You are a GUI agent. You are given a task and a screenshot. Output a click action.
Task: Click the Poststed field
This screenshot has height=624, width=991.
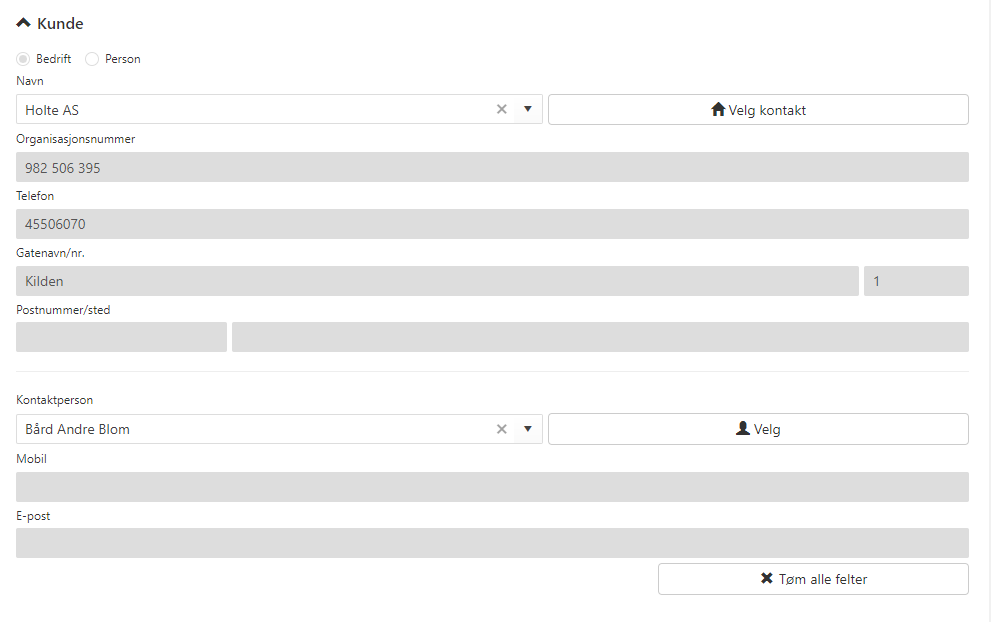click(x=600, y=337)
